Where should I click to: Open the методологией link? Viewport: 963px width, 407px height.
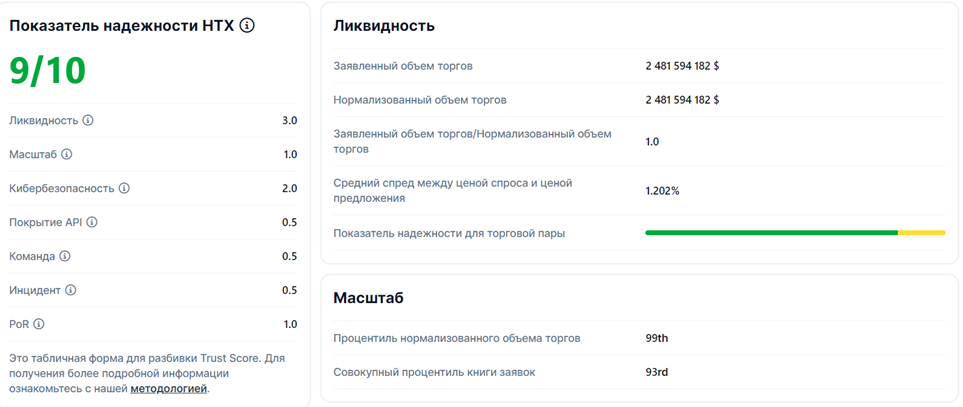tap(169, 389)
